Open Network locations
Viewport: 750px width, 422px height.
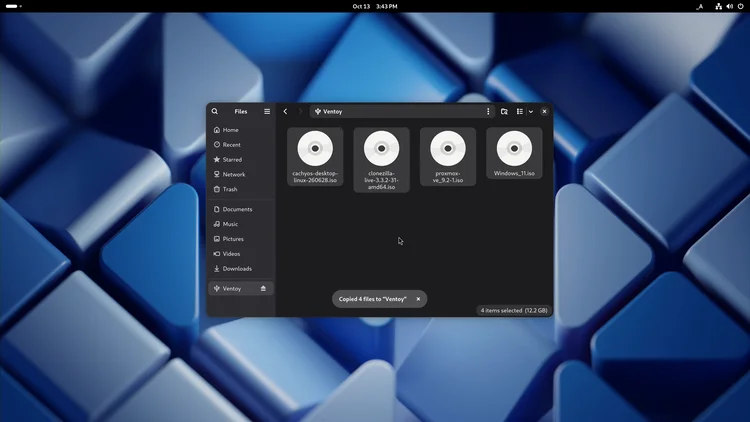point(241,174)
